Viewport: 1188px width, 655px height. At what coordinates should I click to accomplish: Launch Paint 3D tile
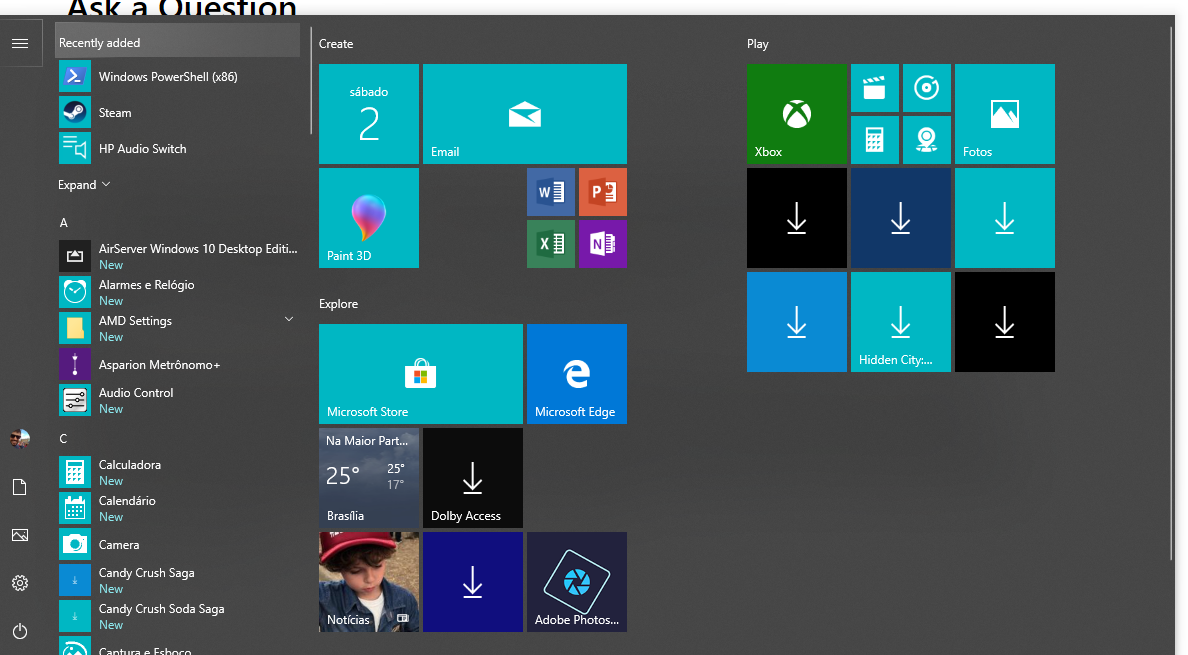pos(369,218)
